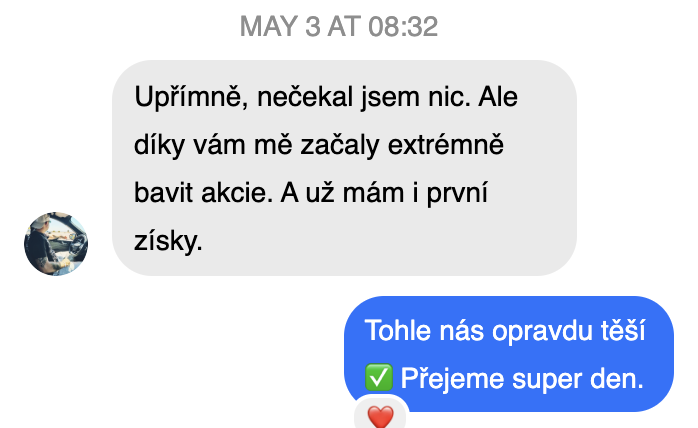Select the word akcie in gray bubble
The image size is (698, 428).
coord(237,193)
